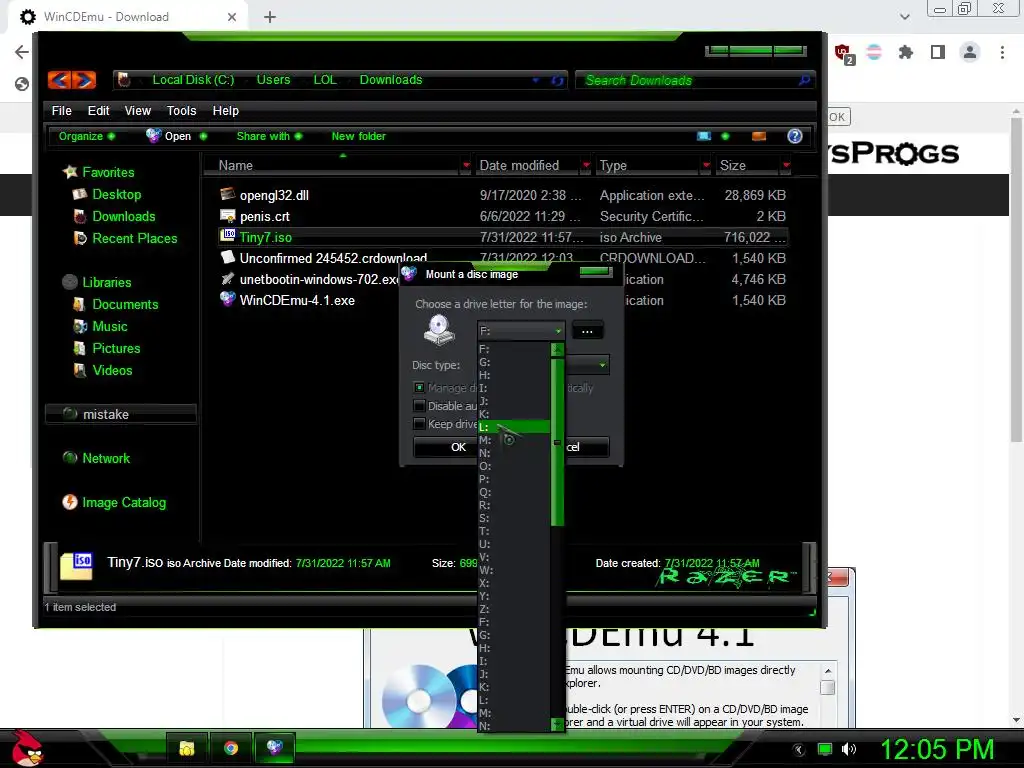Select the mistake computer item
This screenshot has width=1024, height=768.
[x=121, y=414]
